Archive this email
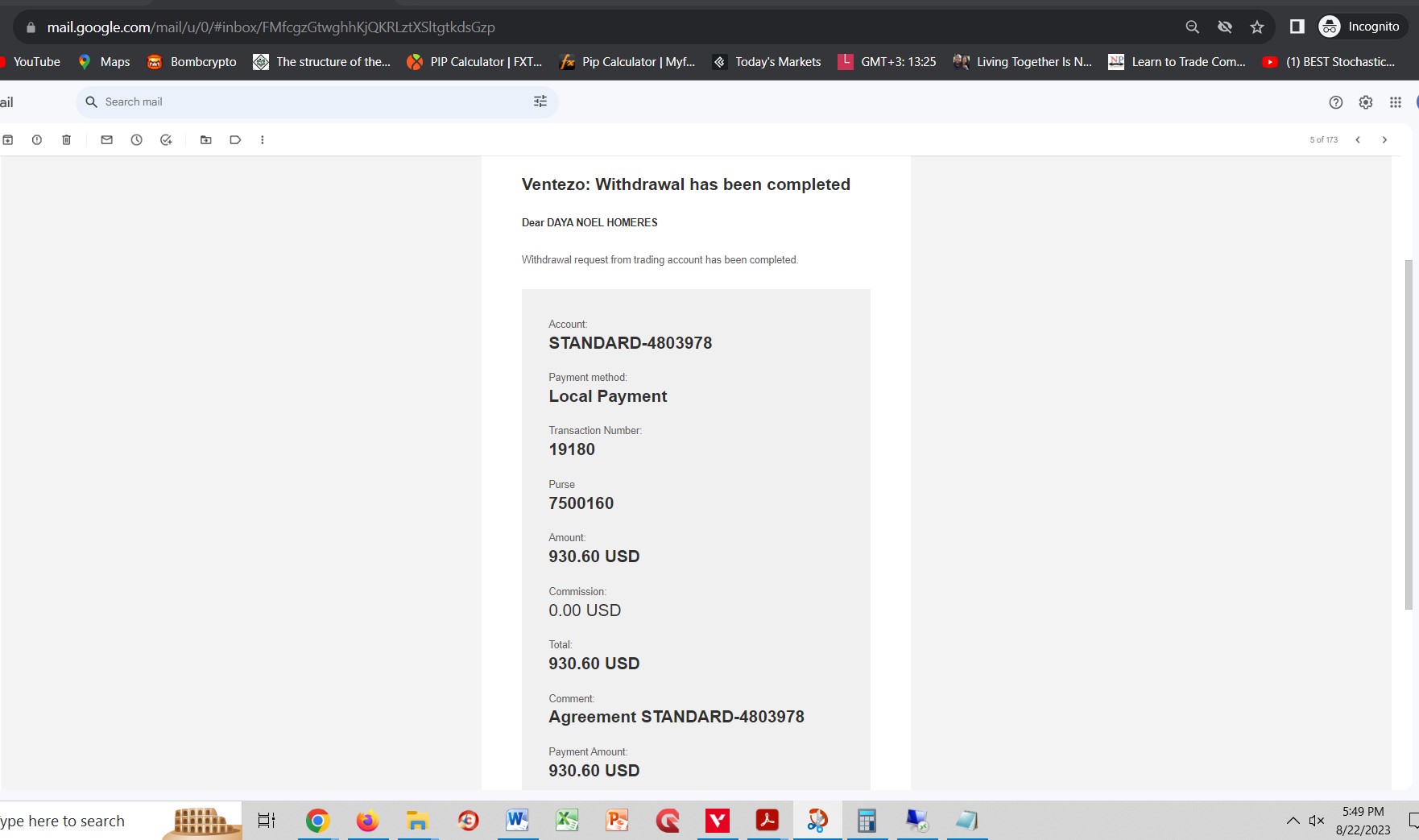Image resolution: width=1419 pixels, height=840 pixels. point(8,140)
